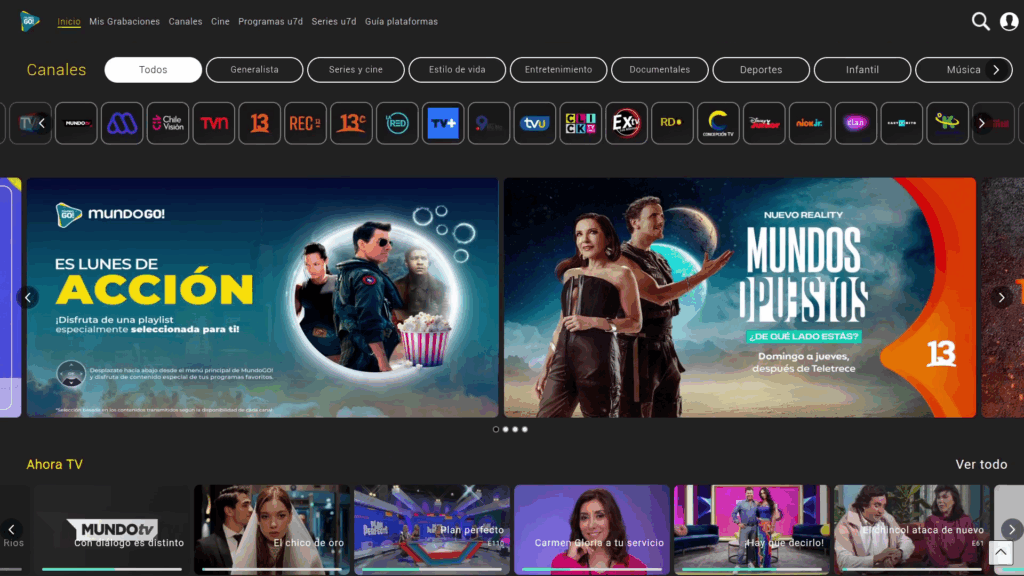Open the MundoGO home logo
Viewport: 1024px width, 576px height.
(x=30, y=22)
